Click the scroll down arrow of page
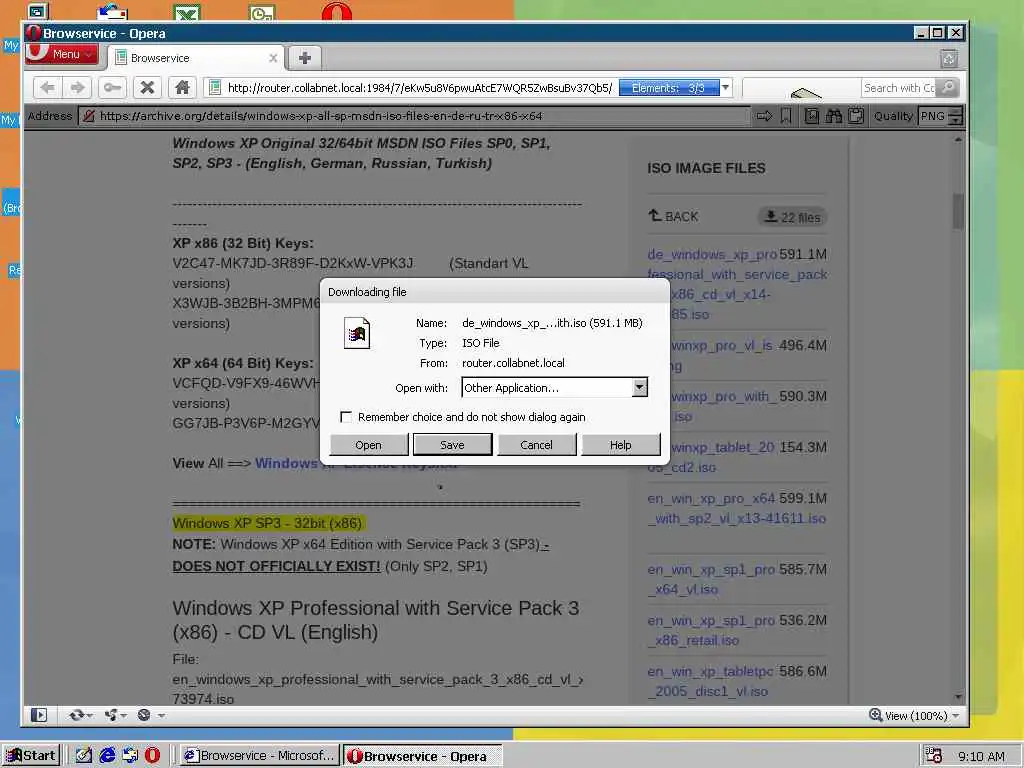1024x768 pixels. [x=958, y=697]
